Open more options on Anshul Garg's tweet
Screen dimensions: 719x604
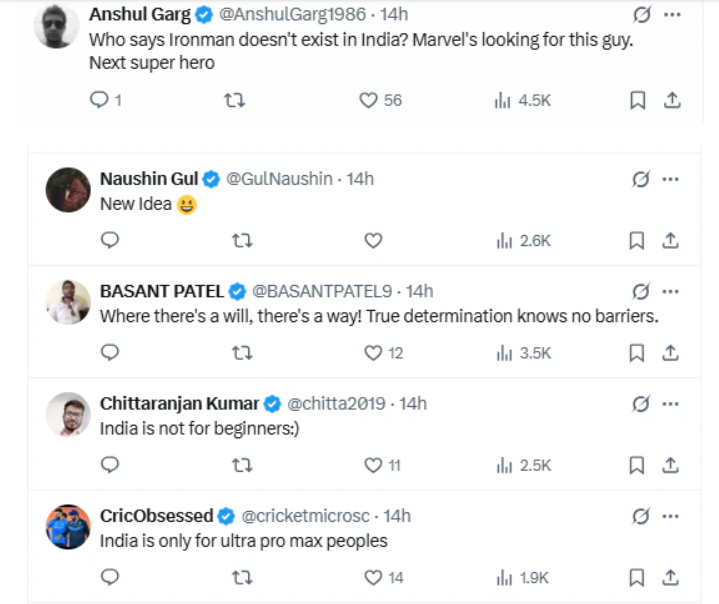point(672,15)
